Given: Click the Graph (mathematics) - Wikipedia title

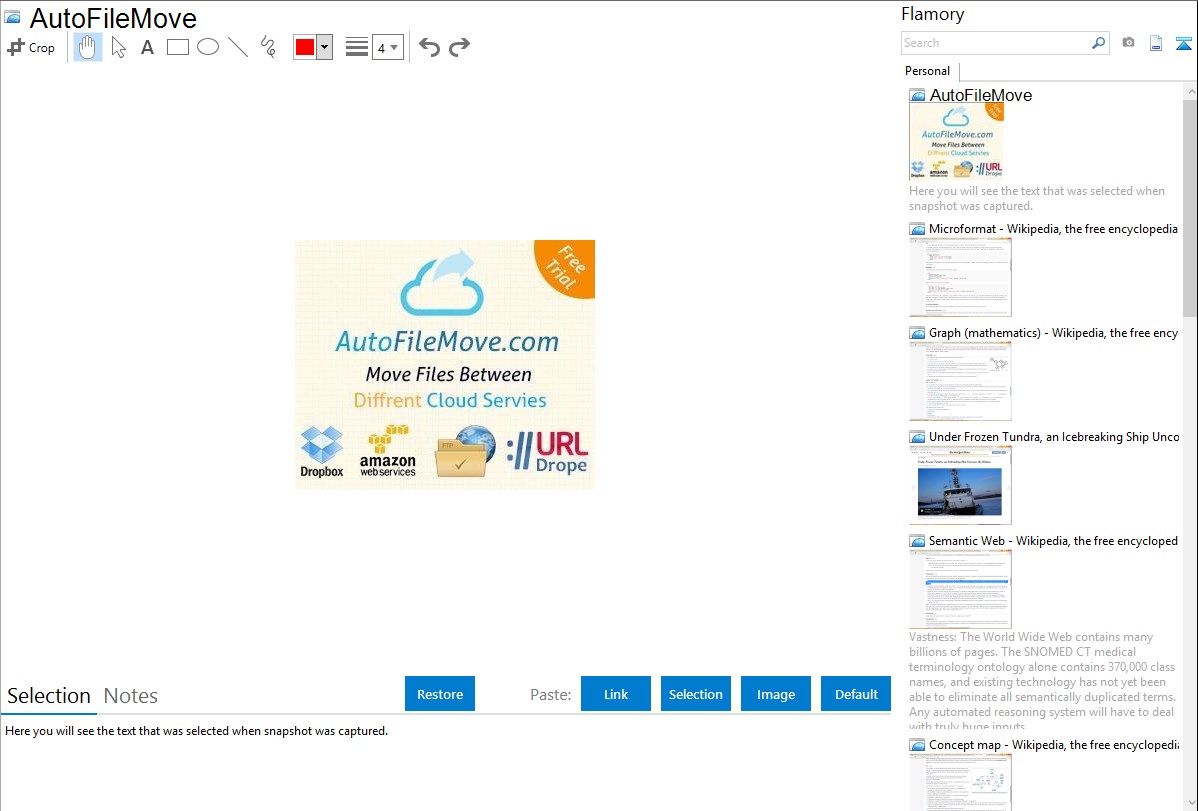Looking at the screenshot, I should [x=1053, y=333].
